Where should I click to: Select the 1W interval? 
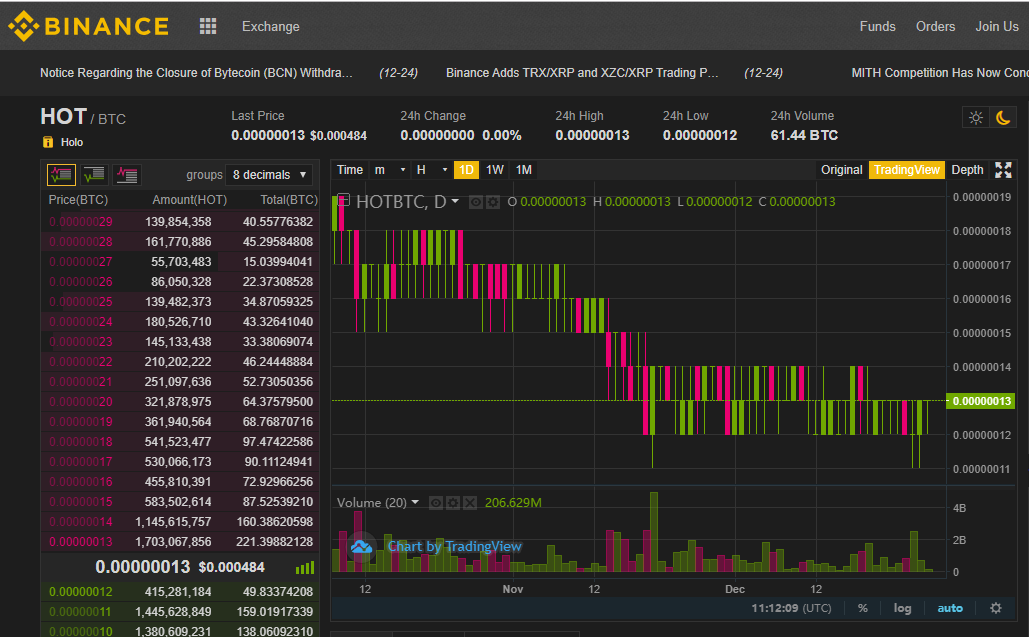coord(495,170)
